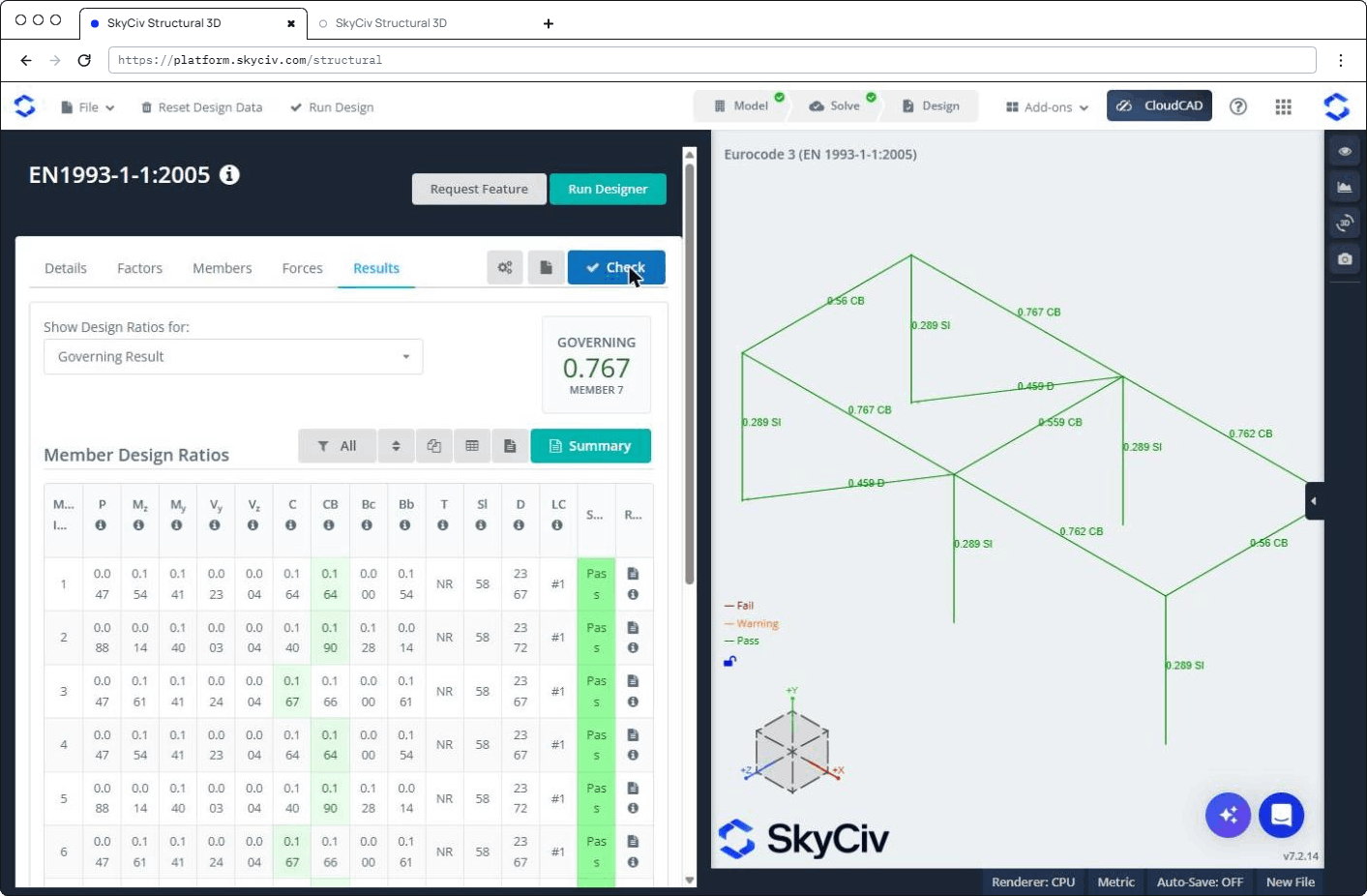Click the SkyCiv logo at top left
The height and width of the screenshot is (896, 1367).
click(x=25, y=105)
